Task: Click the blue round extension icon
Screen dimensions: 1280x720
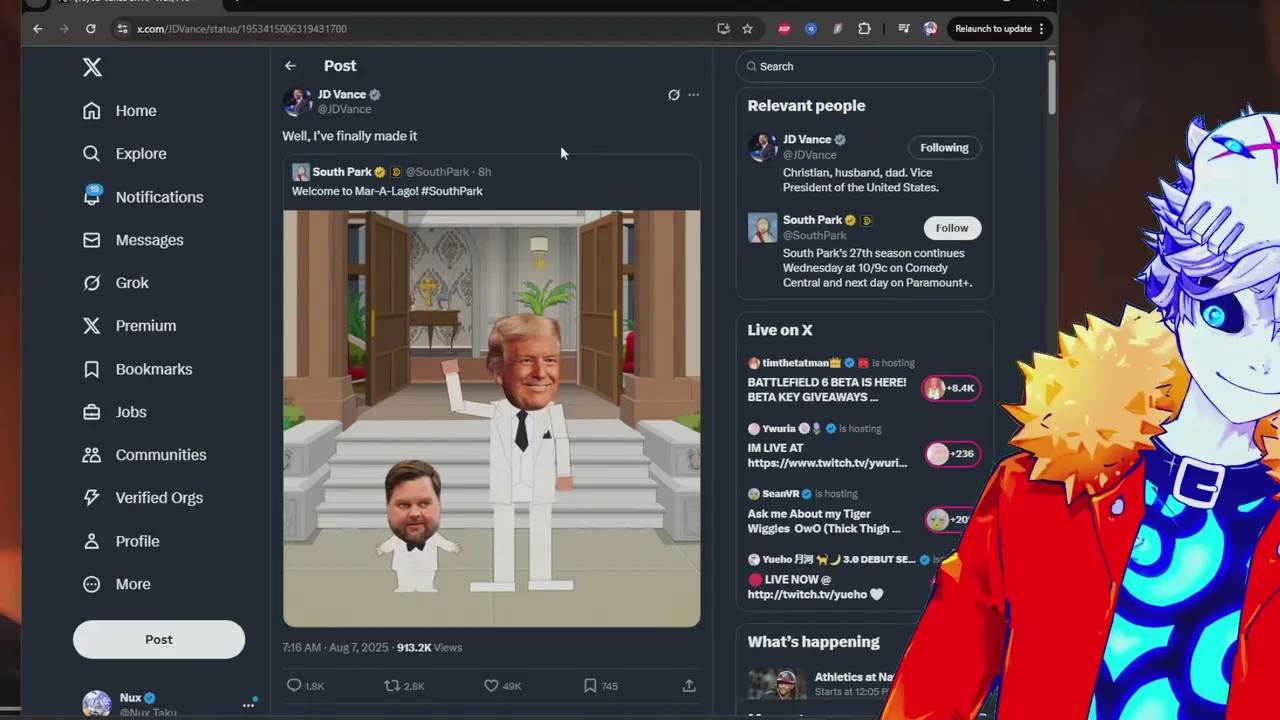Action: pyautogui.click(x=811, y=29)
